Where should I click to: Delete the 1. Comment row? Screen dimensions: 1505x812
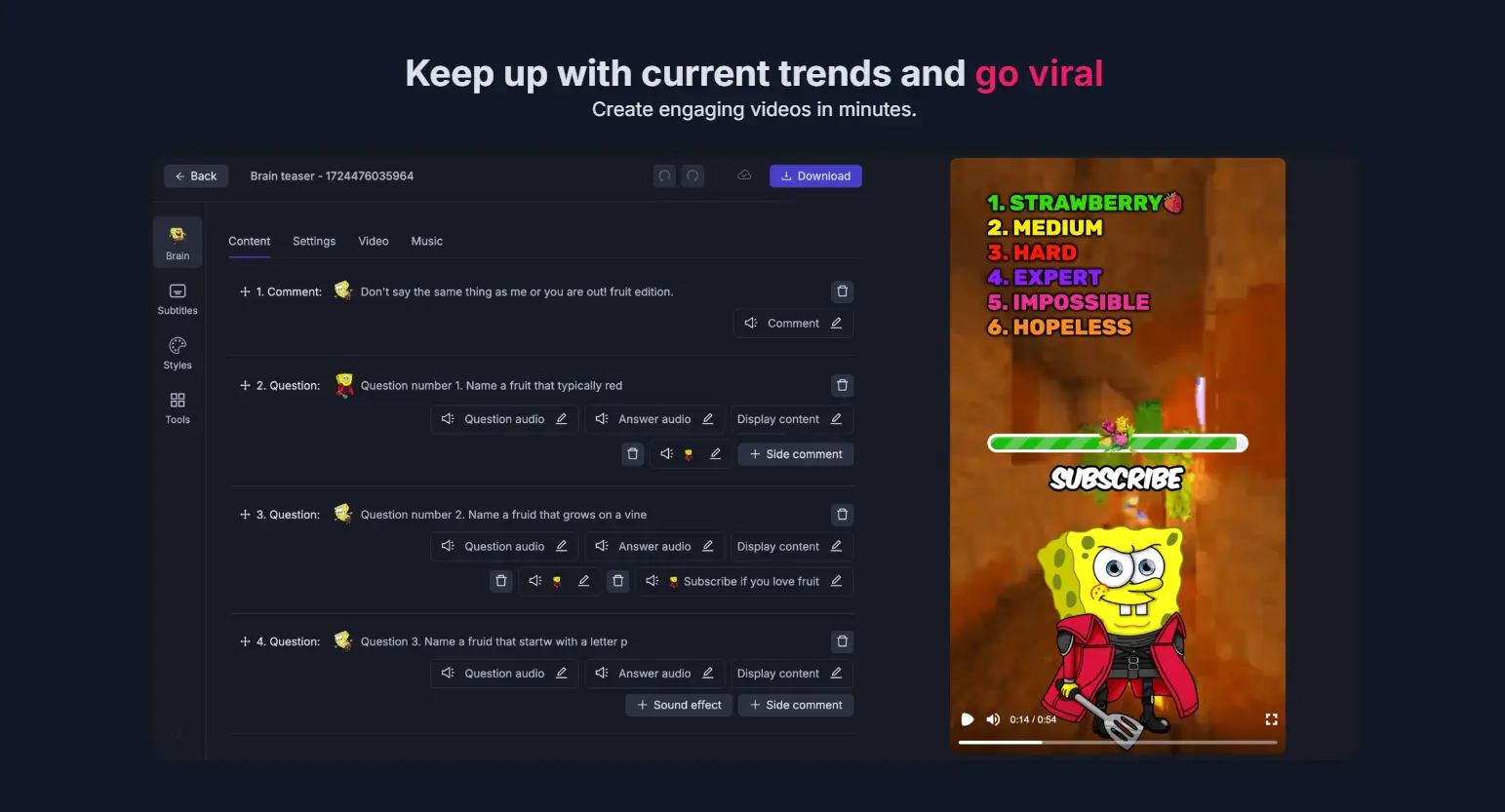[843, 291]
